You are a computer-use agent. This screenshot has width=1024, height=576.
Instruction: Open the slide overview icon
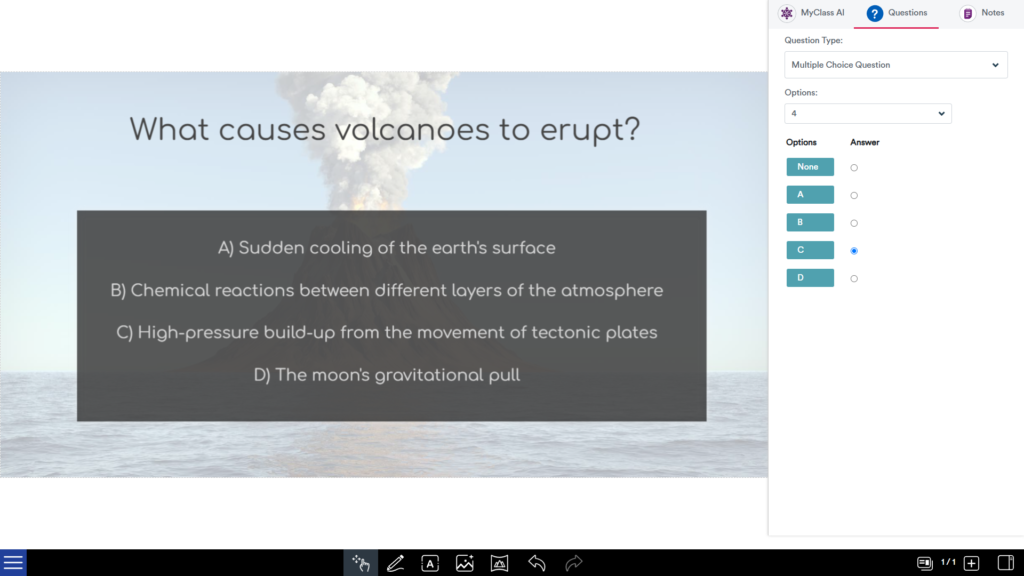click(x=924, y=562)
